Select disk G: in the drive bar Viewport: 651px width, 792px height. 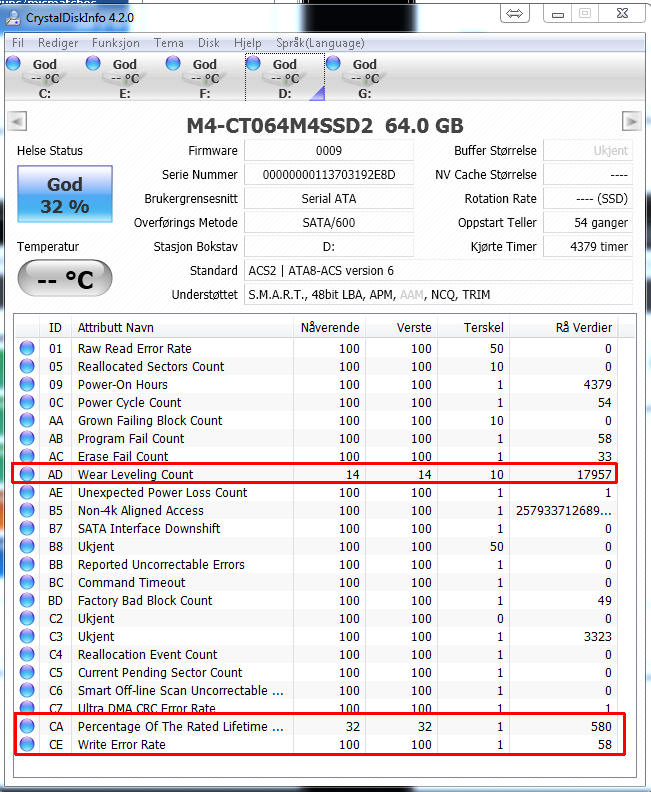pos(364,77)
